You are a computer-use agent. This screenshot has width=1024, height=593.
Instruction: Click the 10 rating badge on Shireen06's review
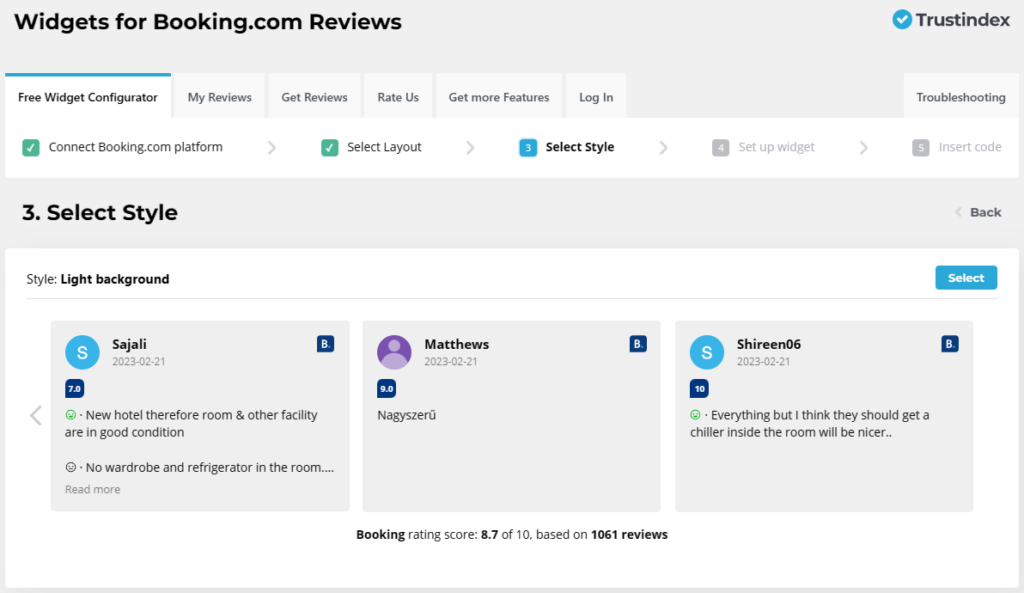click(x=698, y=388)
